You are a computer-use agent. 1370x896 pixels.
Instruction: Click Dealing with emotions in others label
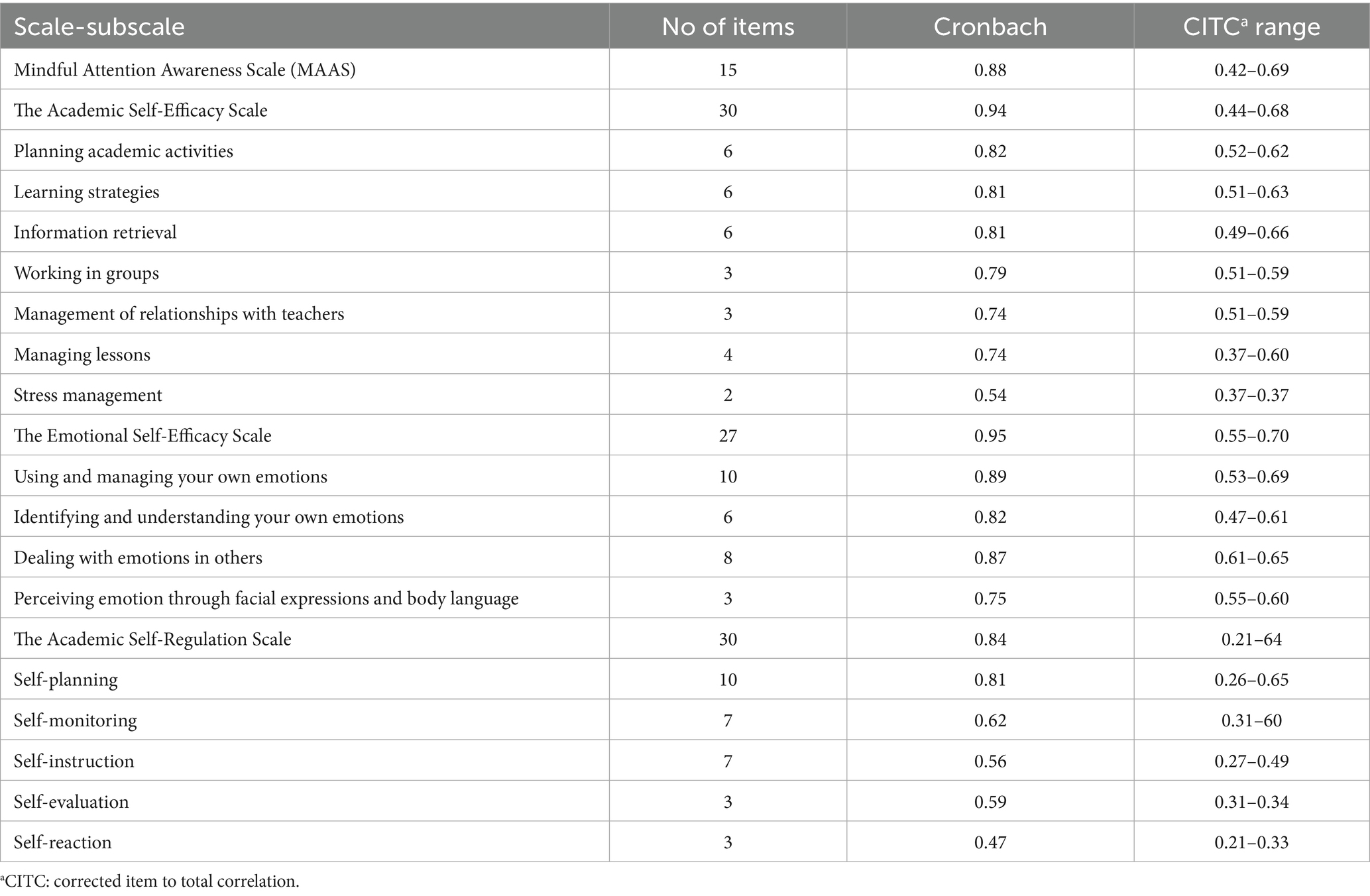pyautogui.click(x=138, y=558)
